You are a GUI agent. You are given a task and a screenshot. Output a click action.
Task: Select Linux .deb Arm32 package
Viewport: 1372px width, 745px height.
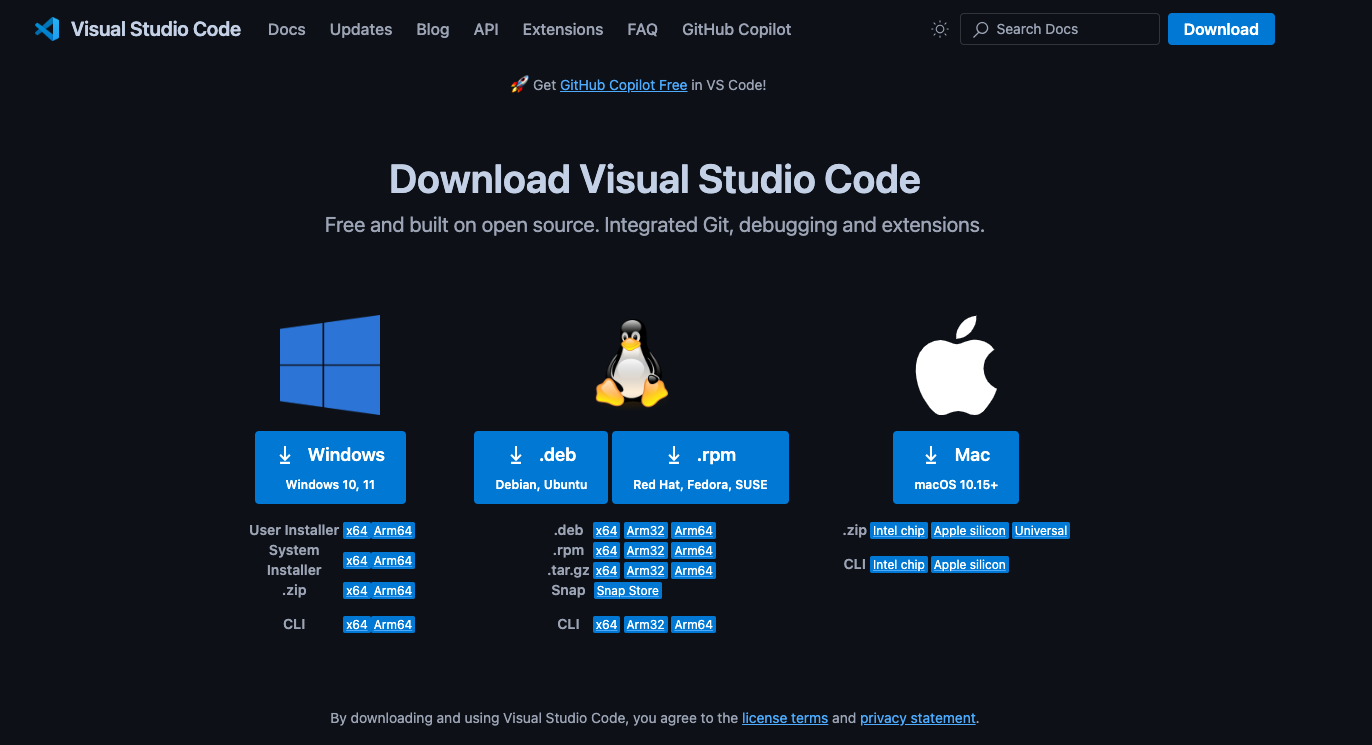tap(646, 531)
